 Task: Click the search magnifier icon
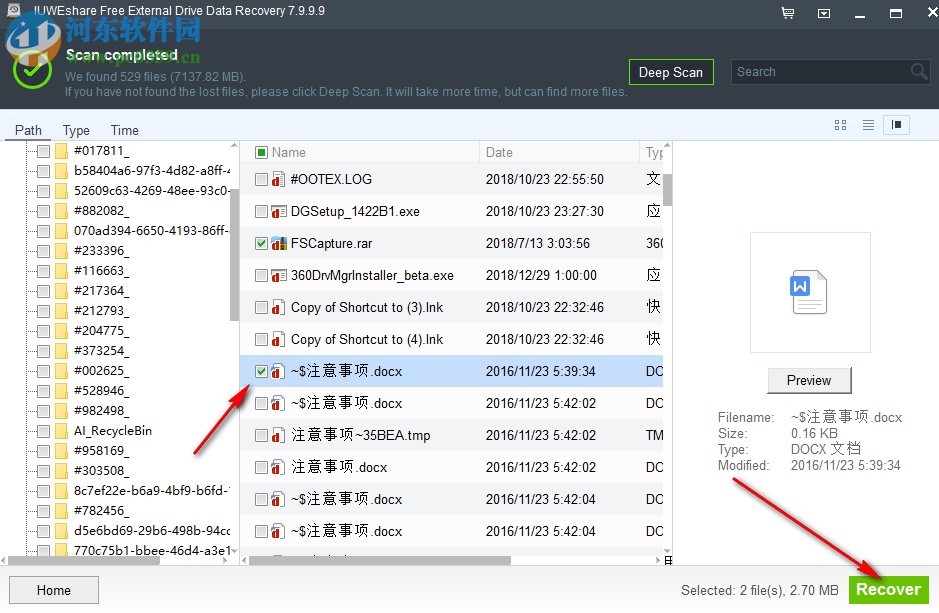pyautogui.click(x=918, y=72)
